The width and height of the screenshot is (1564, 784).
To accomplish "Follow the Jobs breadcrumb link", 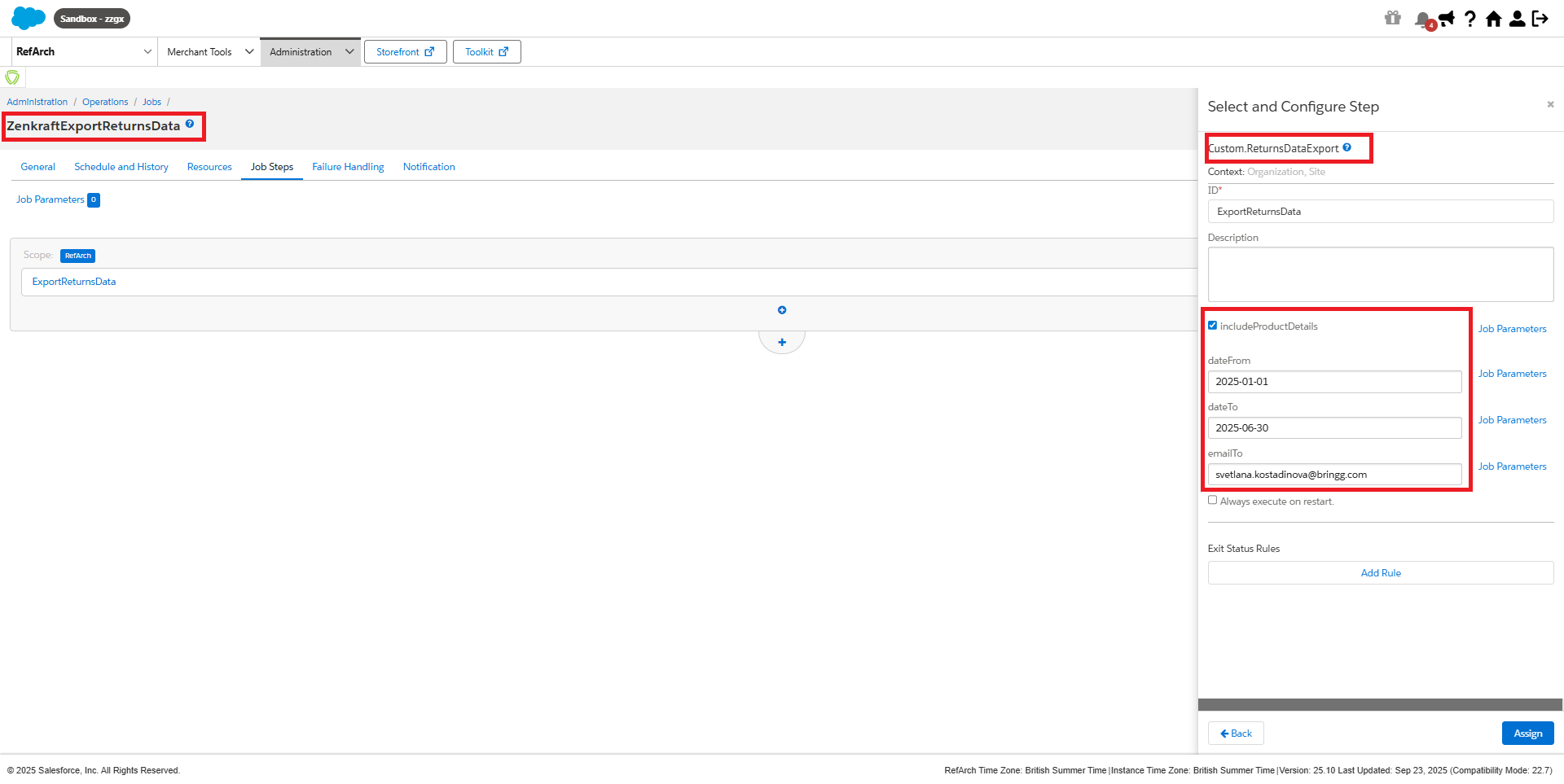I will 152,101.
